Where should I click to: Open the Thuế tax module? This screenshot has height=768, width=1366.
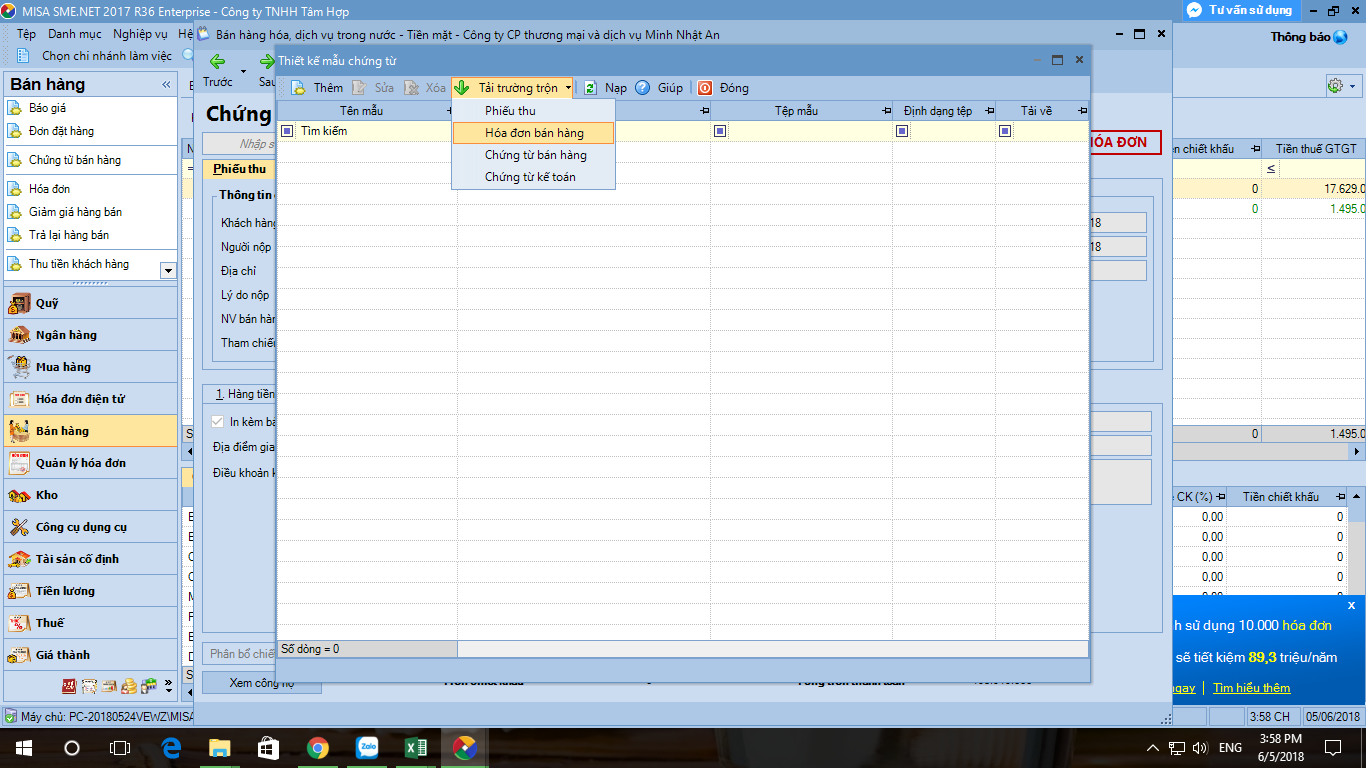pos(90,623)
